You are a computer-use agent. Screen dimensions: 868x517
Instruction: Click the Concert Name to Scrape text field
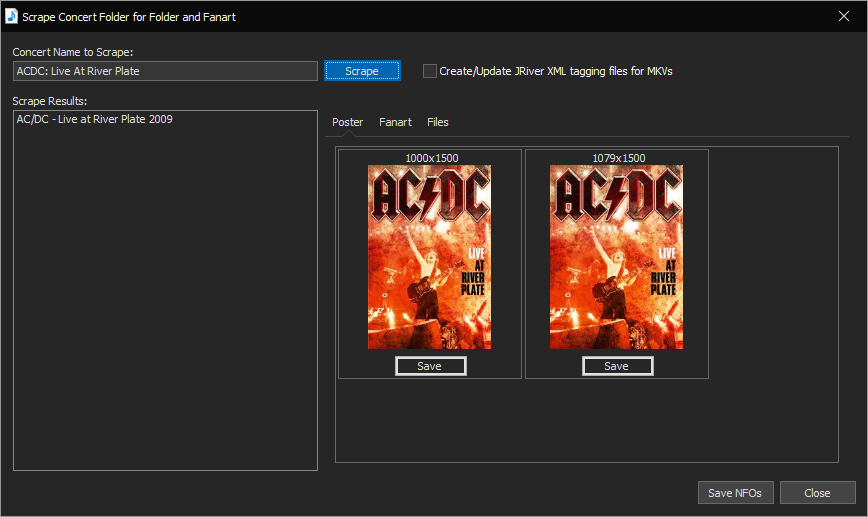165,71
